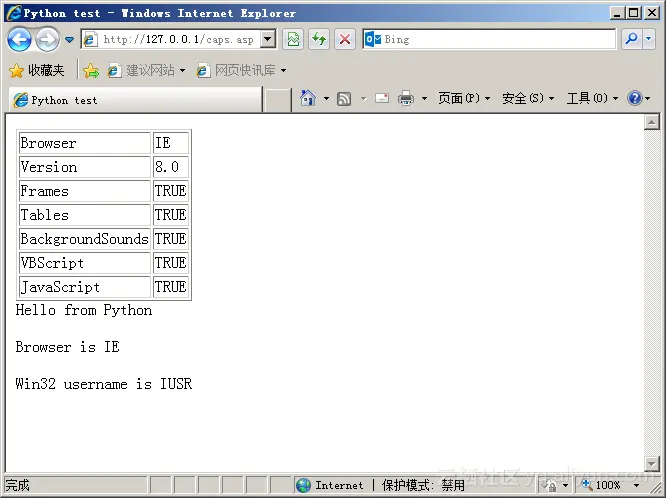Click the Frames table cell

(x=85, y=191)
